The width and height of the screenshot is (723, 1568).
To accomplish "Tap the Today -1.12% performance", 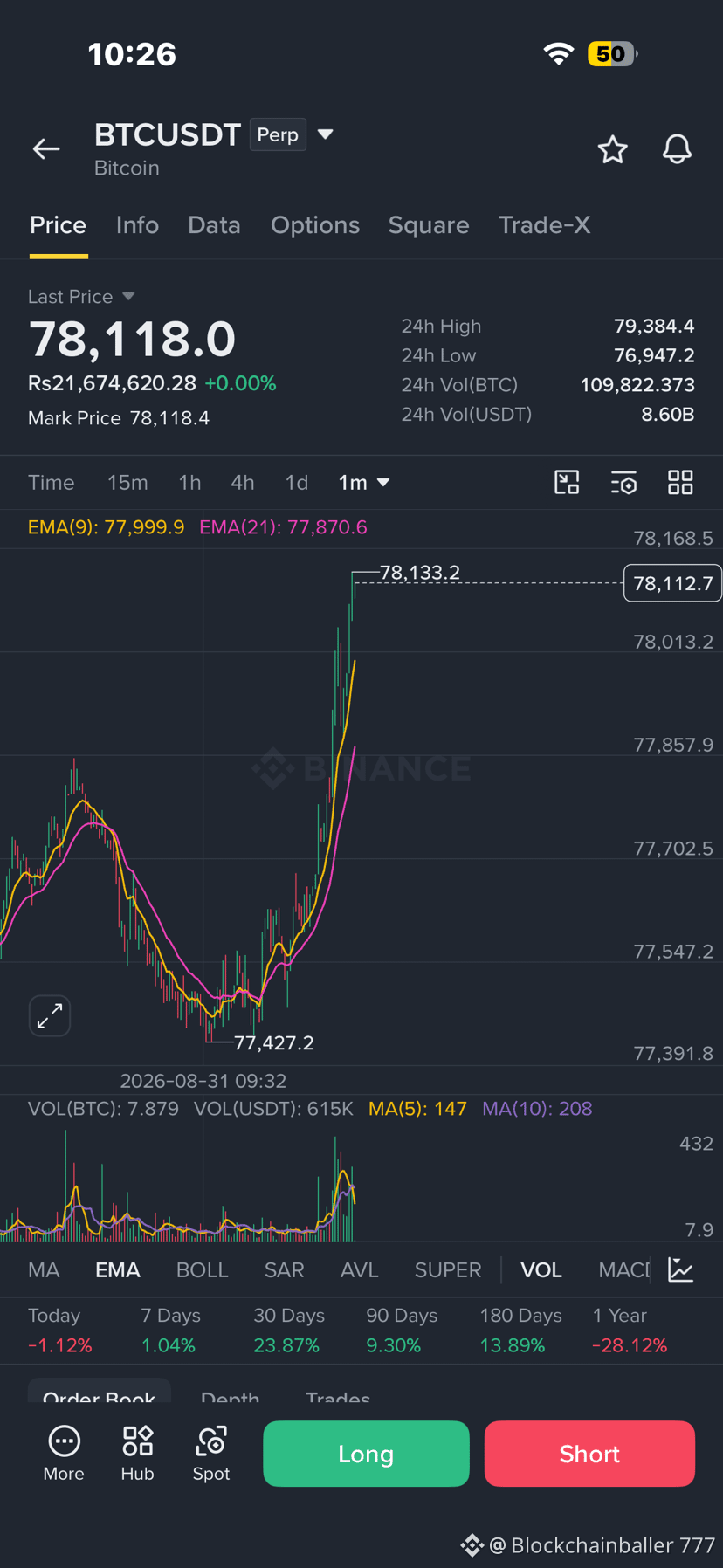I will 59,1331.
